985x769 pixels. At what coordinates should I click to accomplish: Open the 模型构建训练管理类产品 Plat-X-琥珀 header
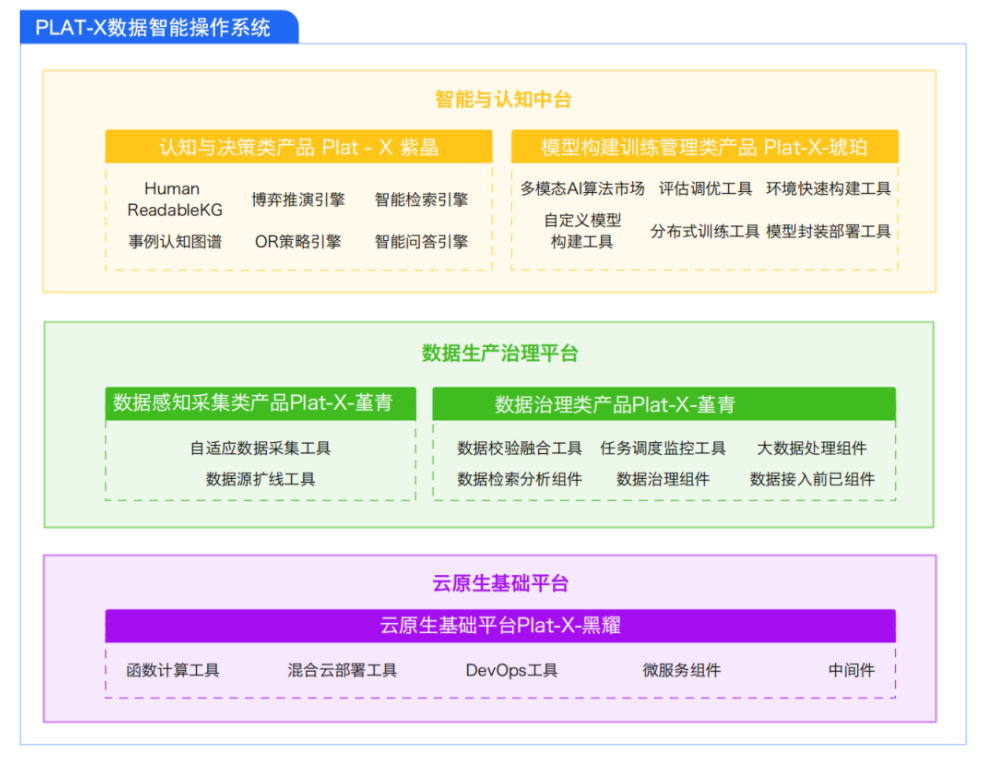click(x=704, y=148)
